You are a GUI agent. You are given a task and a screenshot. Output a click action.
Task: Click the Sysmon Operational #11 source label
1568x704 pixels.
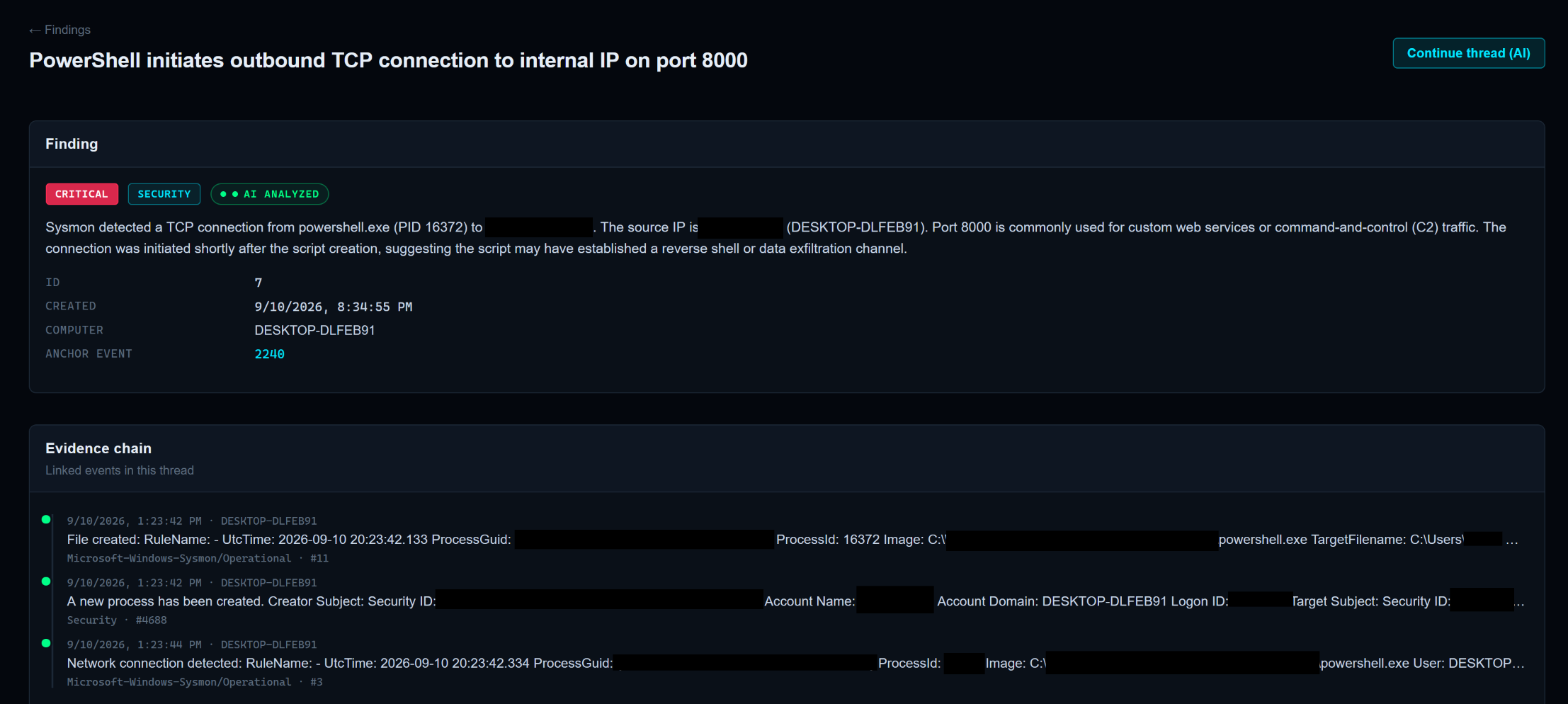click(x=198, y=559)
